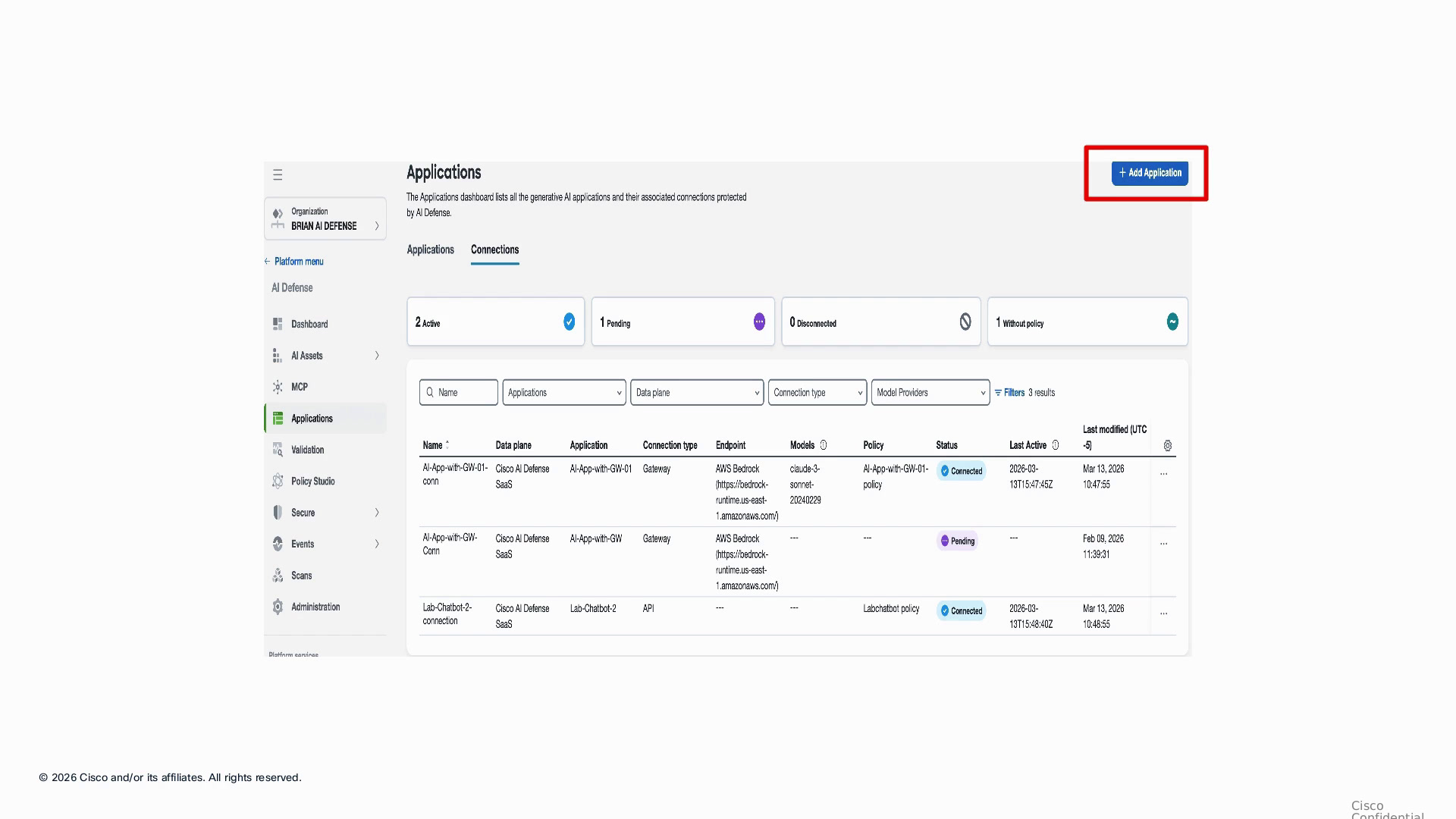Open the Model Providers dropdown
The image size is (1456, 819).
tap(930, 393)
